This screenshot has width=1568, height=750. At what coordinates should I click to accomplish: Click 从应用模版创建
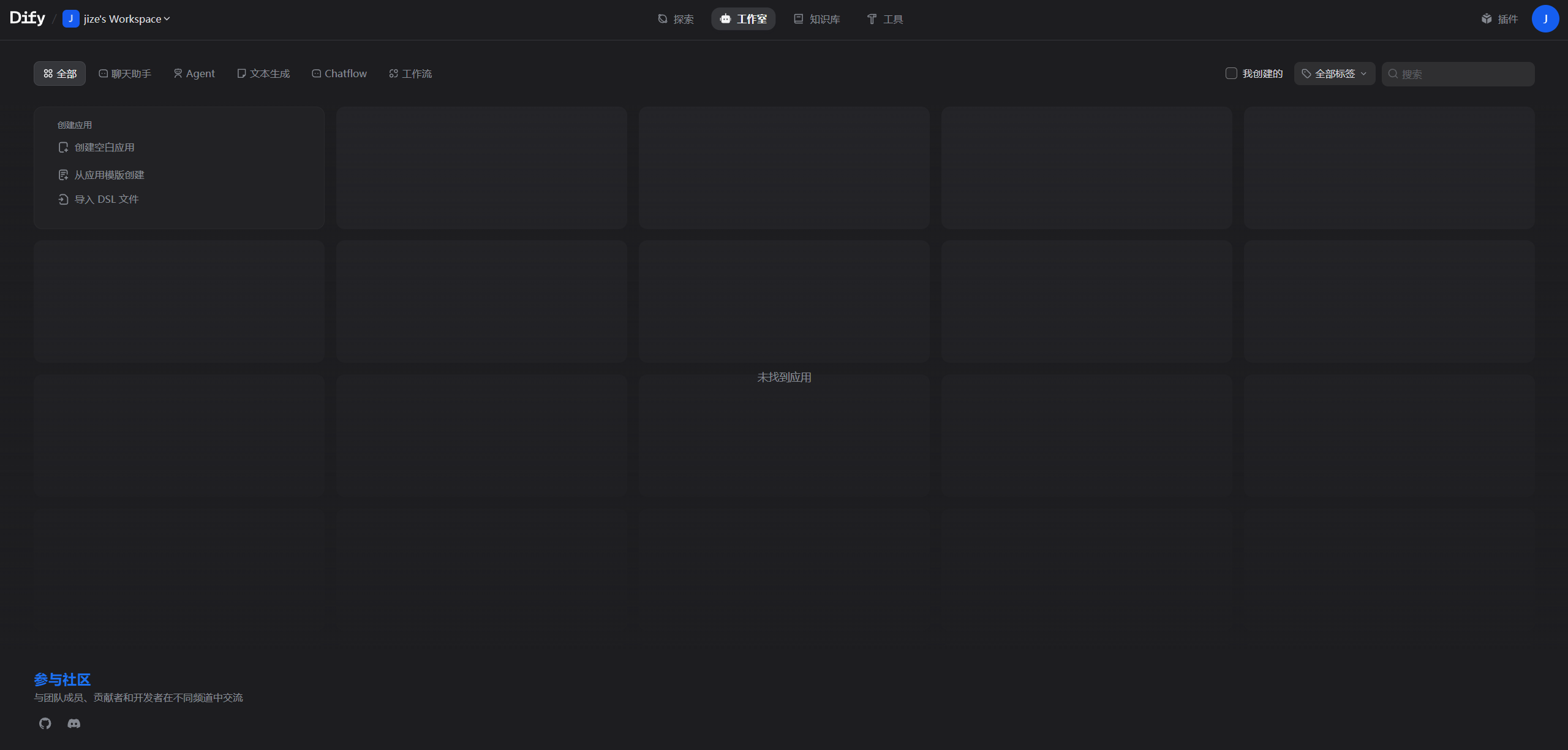(101, 175)
